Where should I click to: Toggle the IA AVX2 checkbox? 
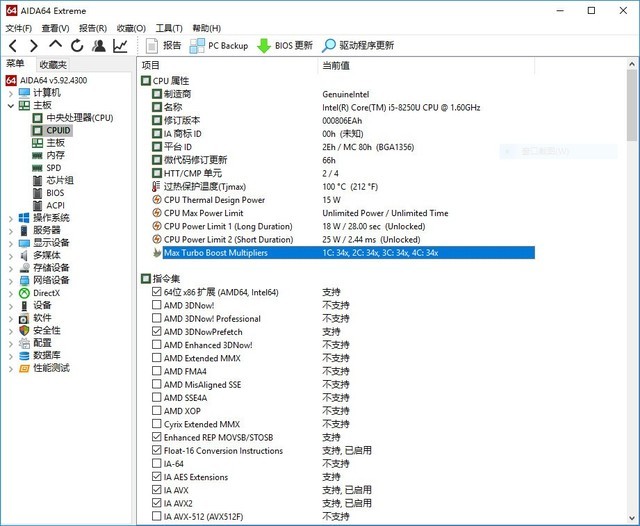157,503
